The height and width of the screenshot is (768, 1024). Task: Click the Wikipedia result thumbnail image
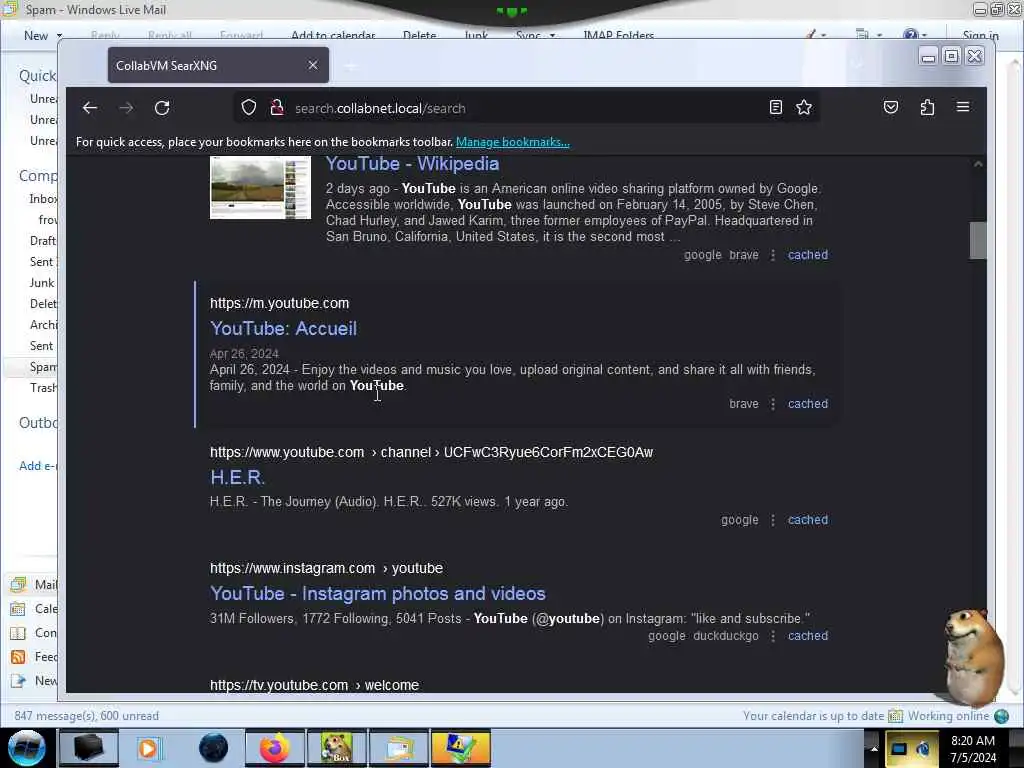coord(261,187)
